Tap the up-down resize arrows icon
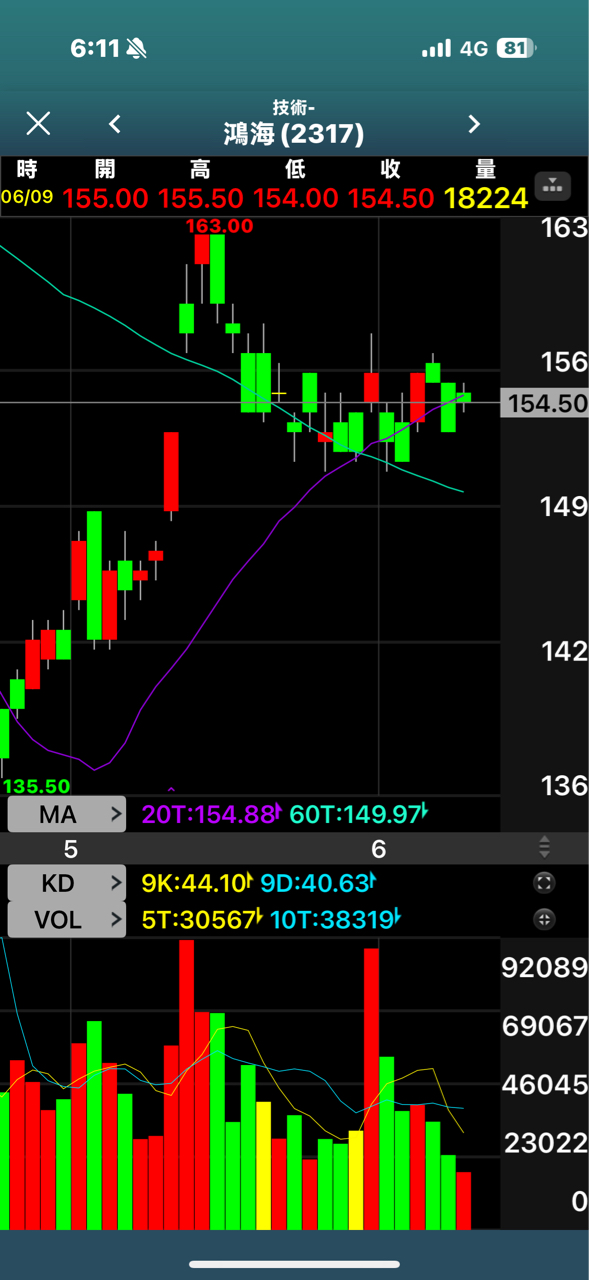This screenshot has width=589, height=1280. click(x=544, y=847)
